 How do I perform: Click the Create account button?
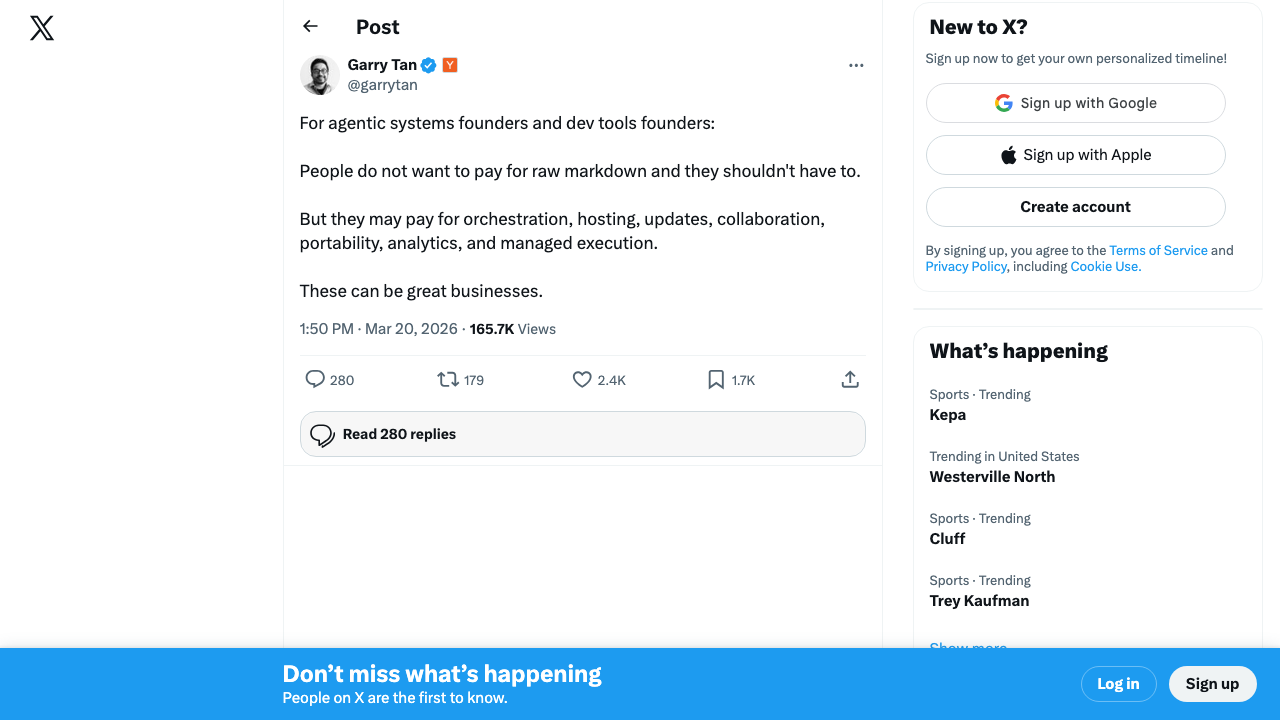[x=1075, y=207]
